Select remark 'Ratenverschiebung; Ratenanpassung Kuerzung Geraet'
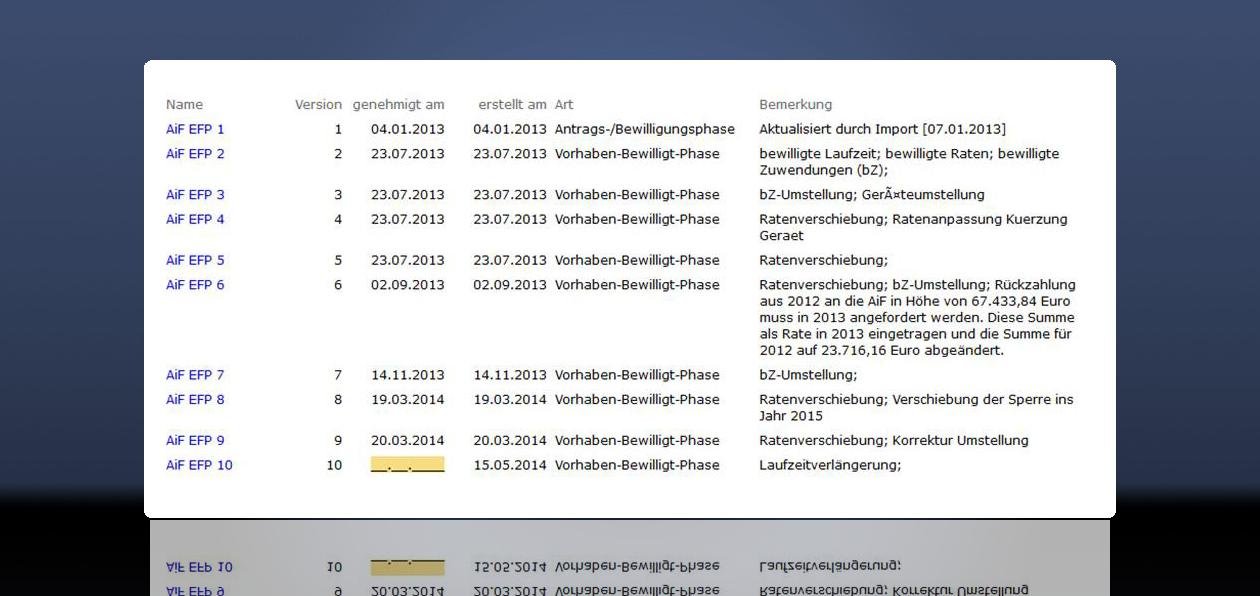The height and width of the screenshot is (596, 1260). 913,227
